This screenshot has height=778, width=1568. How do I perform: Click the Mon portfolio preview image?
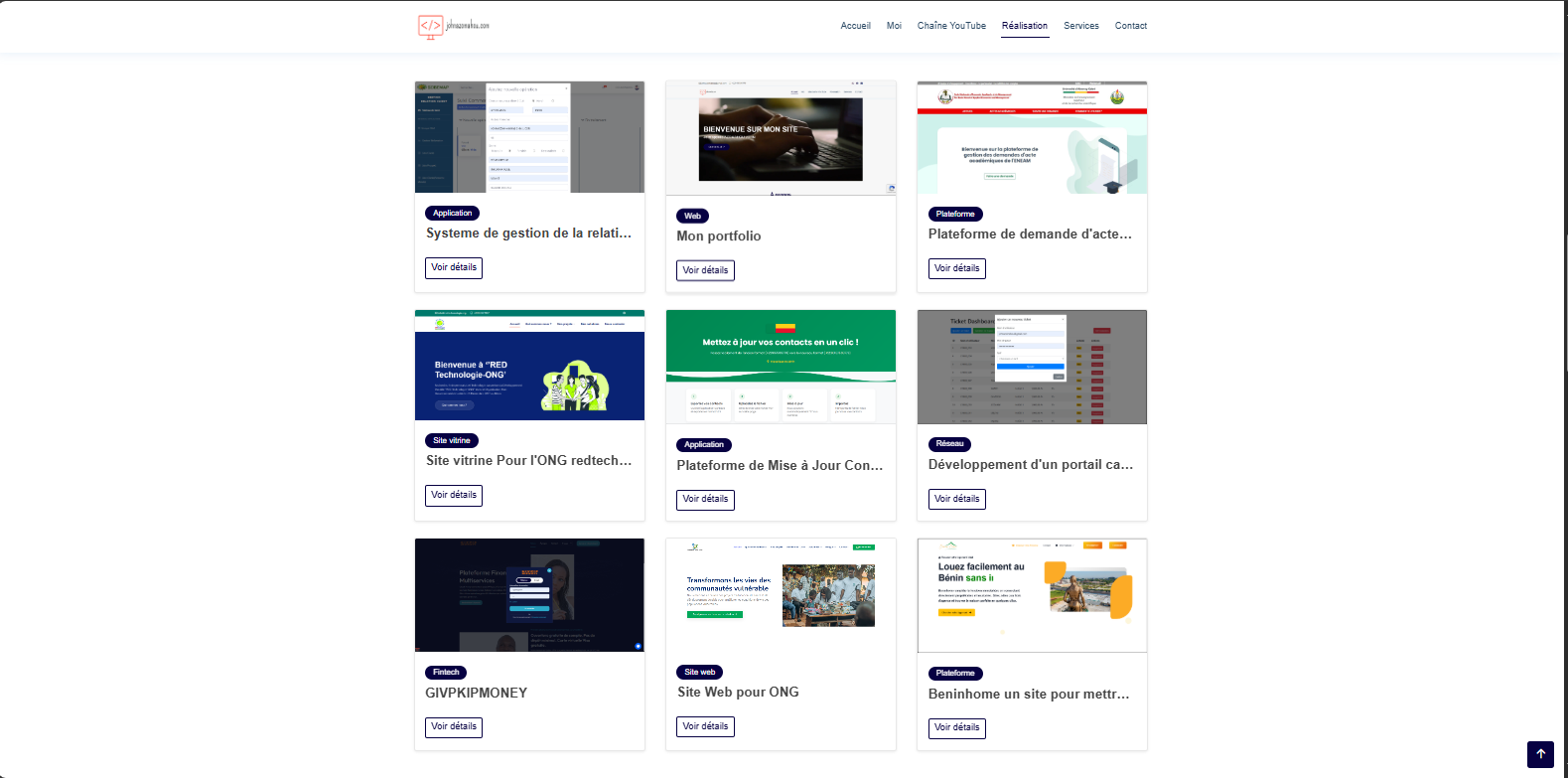(x=781, y=138)
